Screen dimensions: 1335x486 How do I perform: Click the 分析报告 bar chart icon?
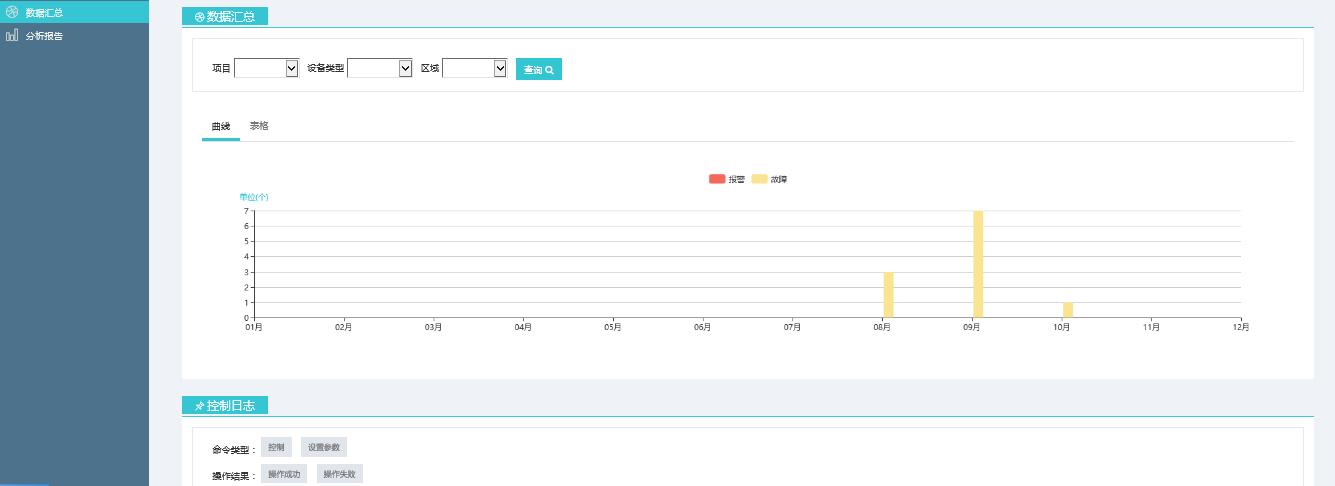click(x=12, y=35)
